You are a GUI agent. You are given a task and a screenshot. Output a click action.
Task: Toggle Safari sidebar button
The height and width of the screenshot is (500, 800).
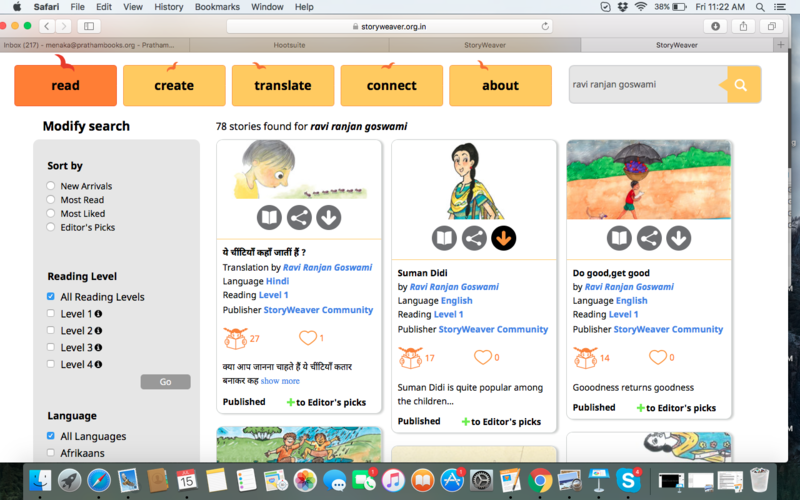[x=89, y=26]
